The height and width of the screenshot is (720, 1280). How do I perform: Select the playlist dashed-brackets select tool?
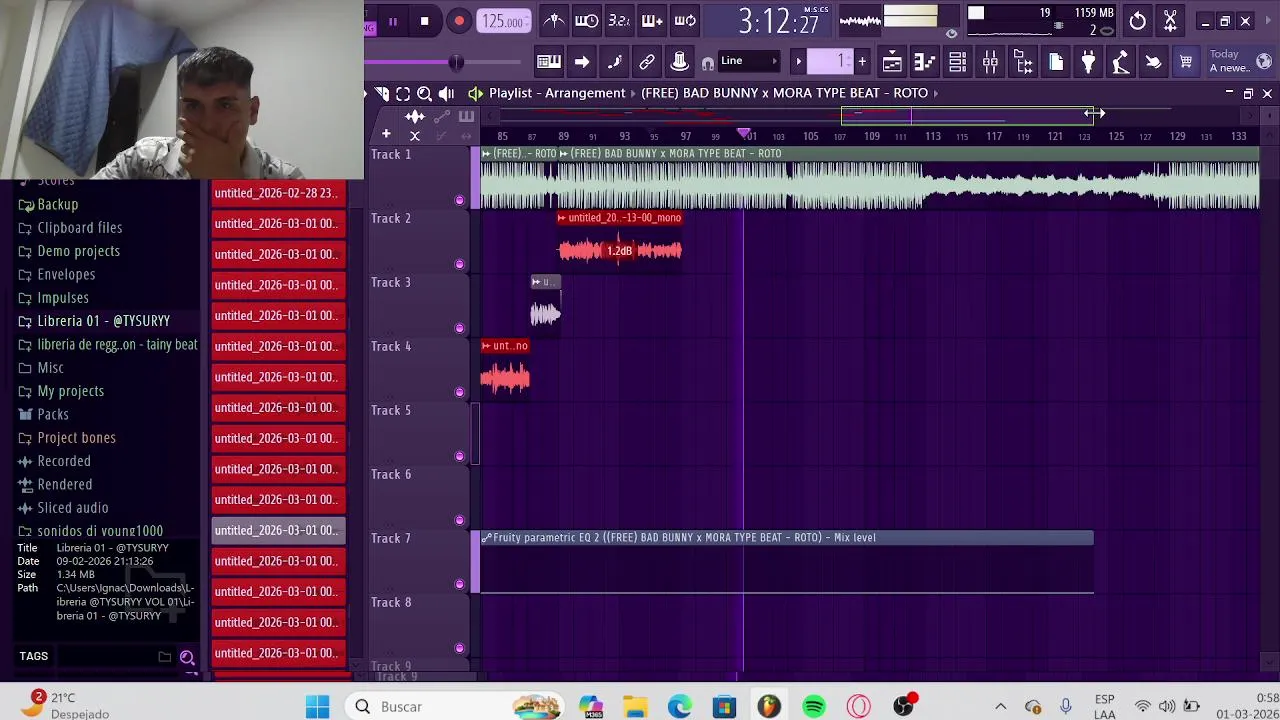403,93
